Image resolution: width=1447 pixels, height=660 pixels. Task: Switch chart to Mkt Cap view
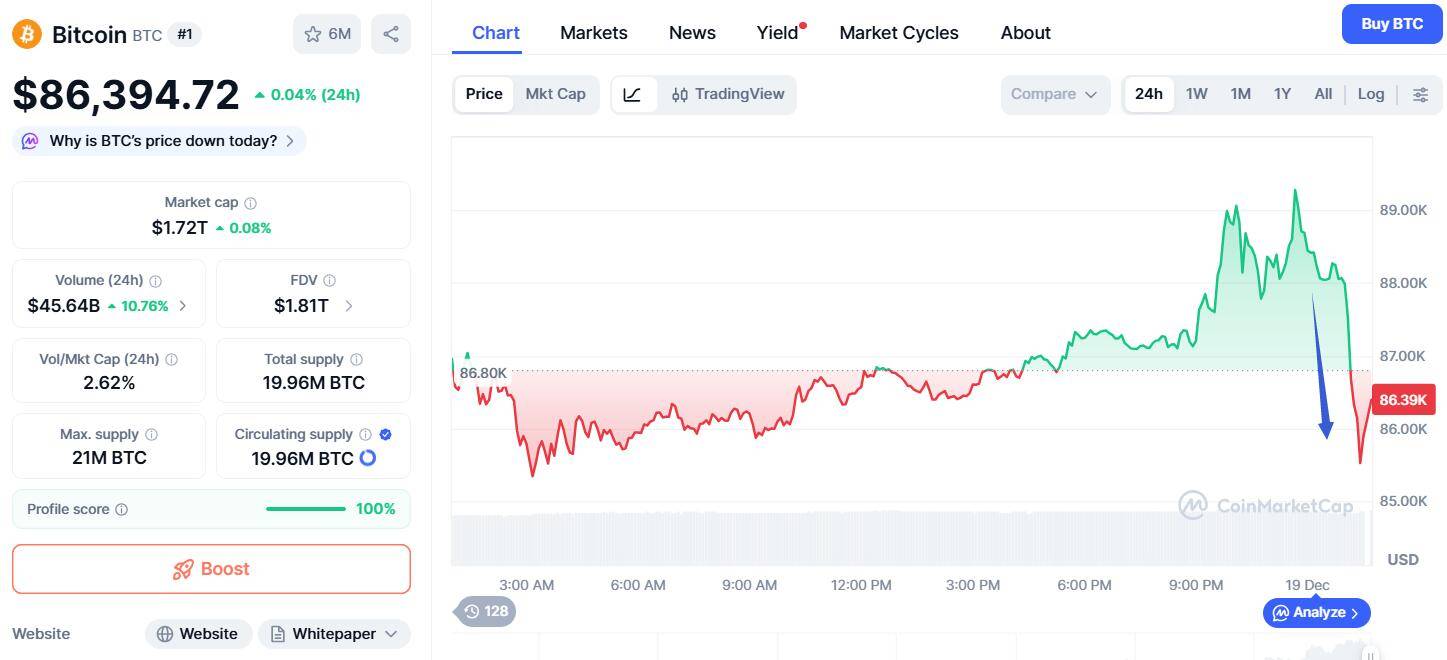[555, 94]
